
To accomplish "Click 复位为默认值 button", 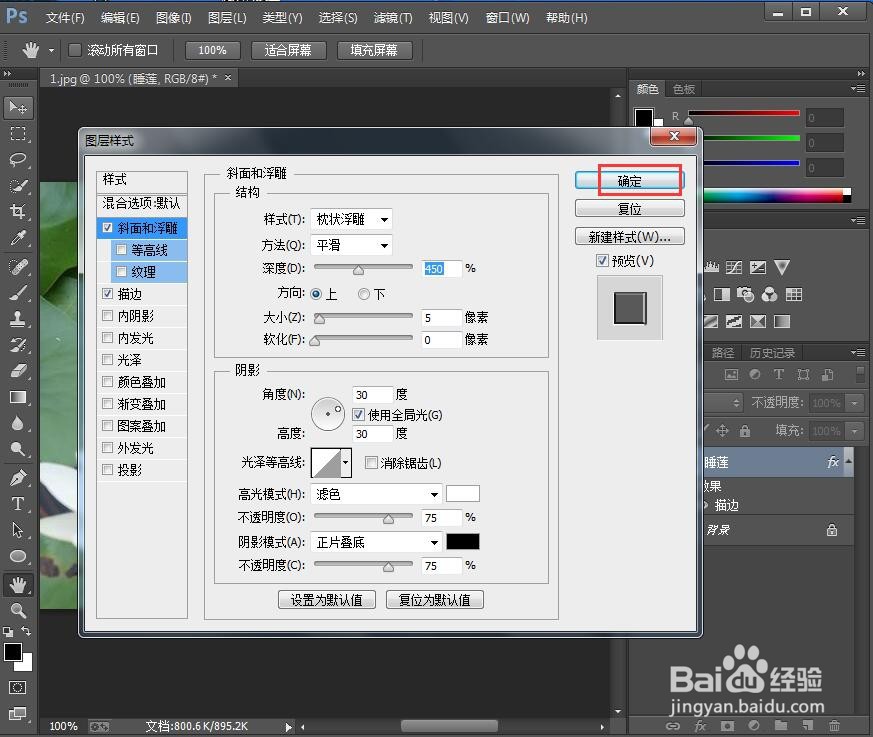I will point(435,600).
